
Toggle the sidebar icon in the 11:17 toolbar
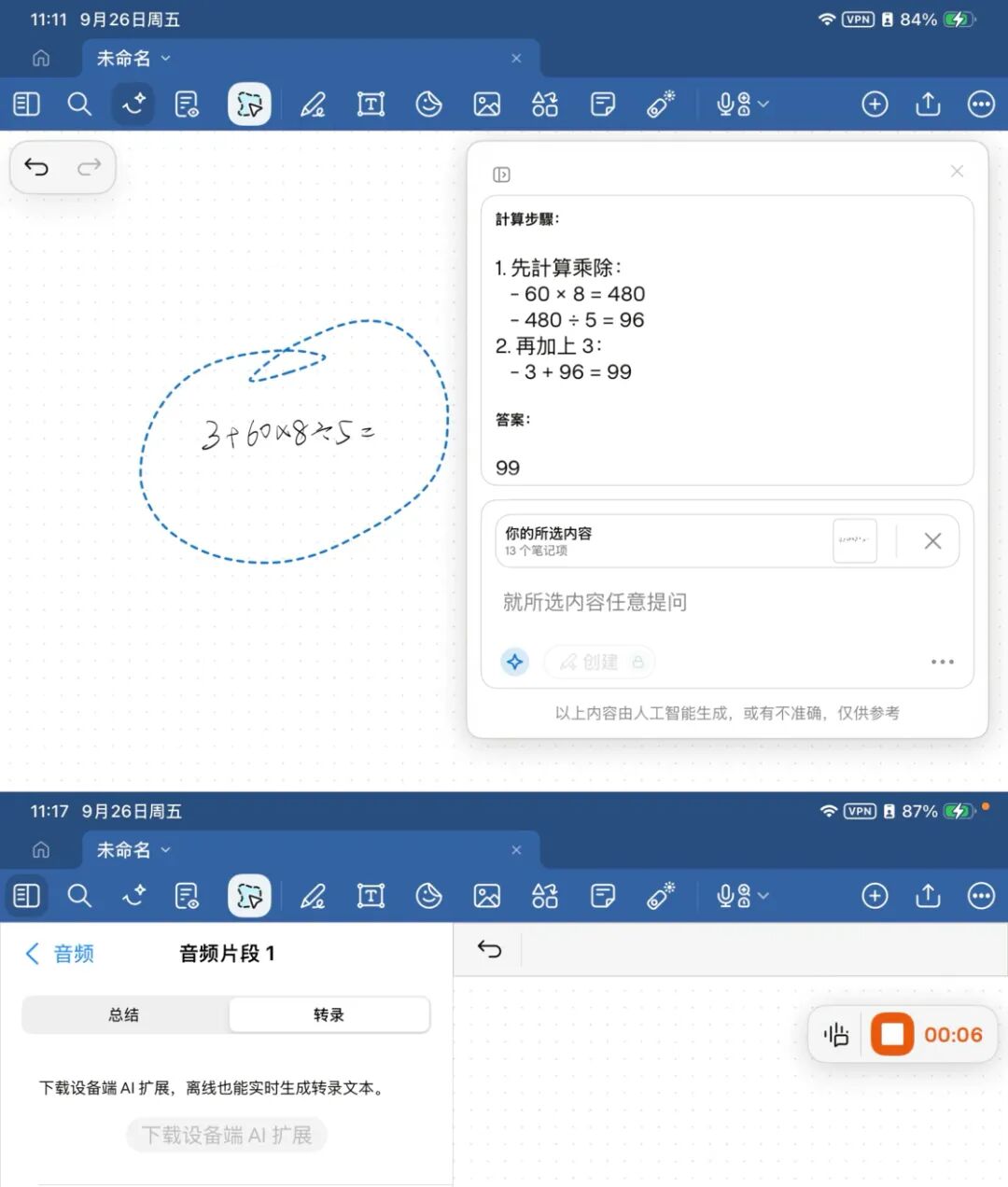coord(26,896)
